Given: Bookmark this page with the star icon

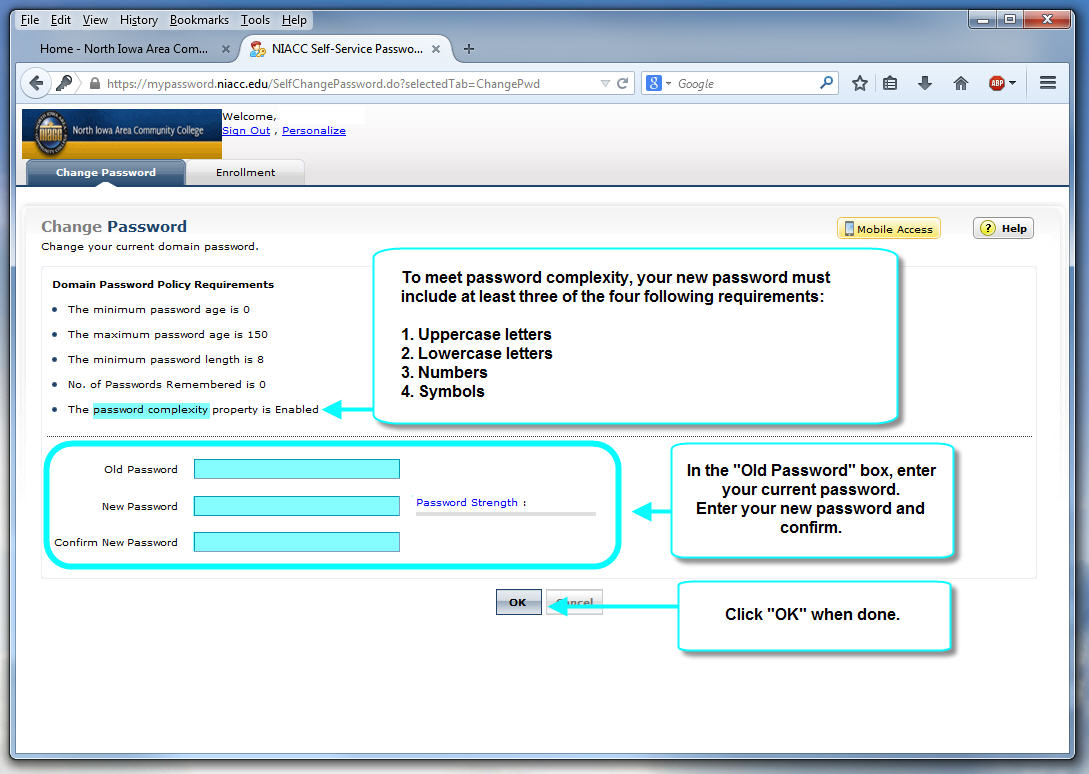Looking at the screenshot, I should point(859,83).
